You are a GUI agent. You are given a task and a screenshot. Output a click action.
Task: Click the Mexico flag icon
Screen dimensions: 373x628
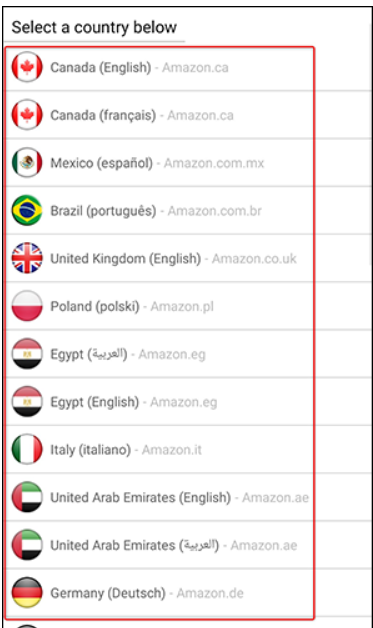[x=27, y=163]
